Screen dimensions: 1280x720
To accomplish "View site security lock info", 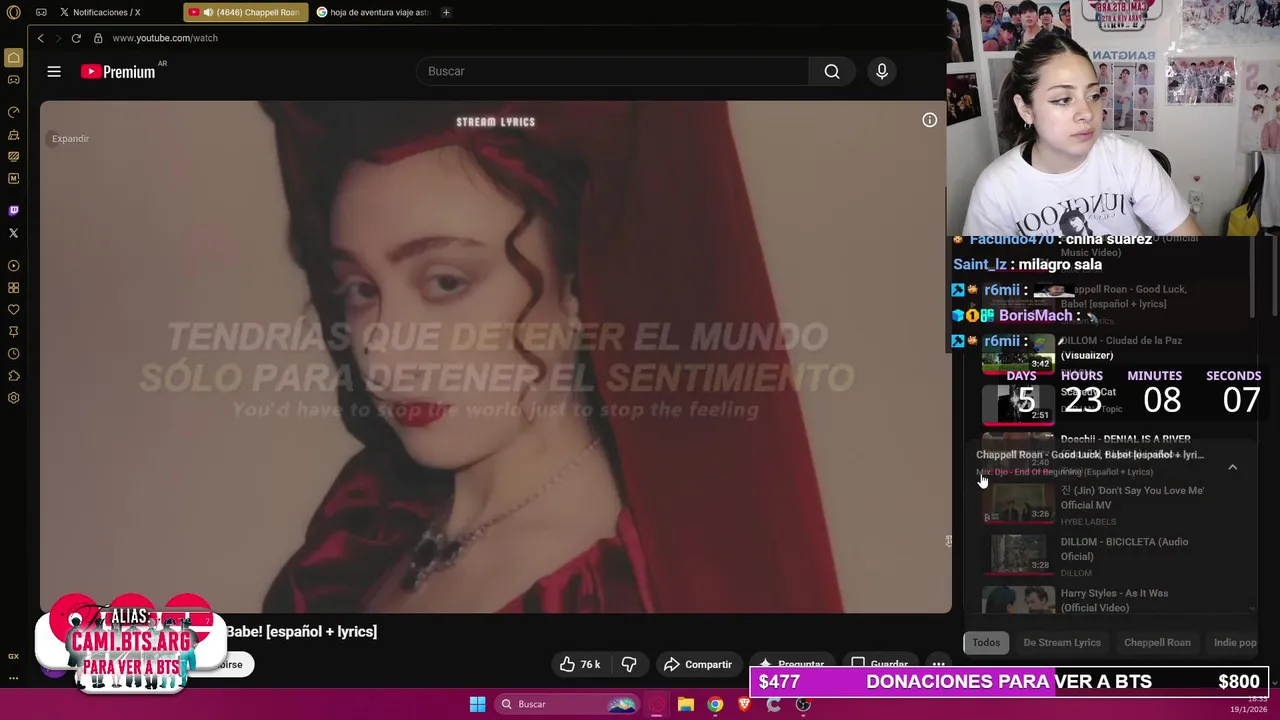I will [98, 38].
